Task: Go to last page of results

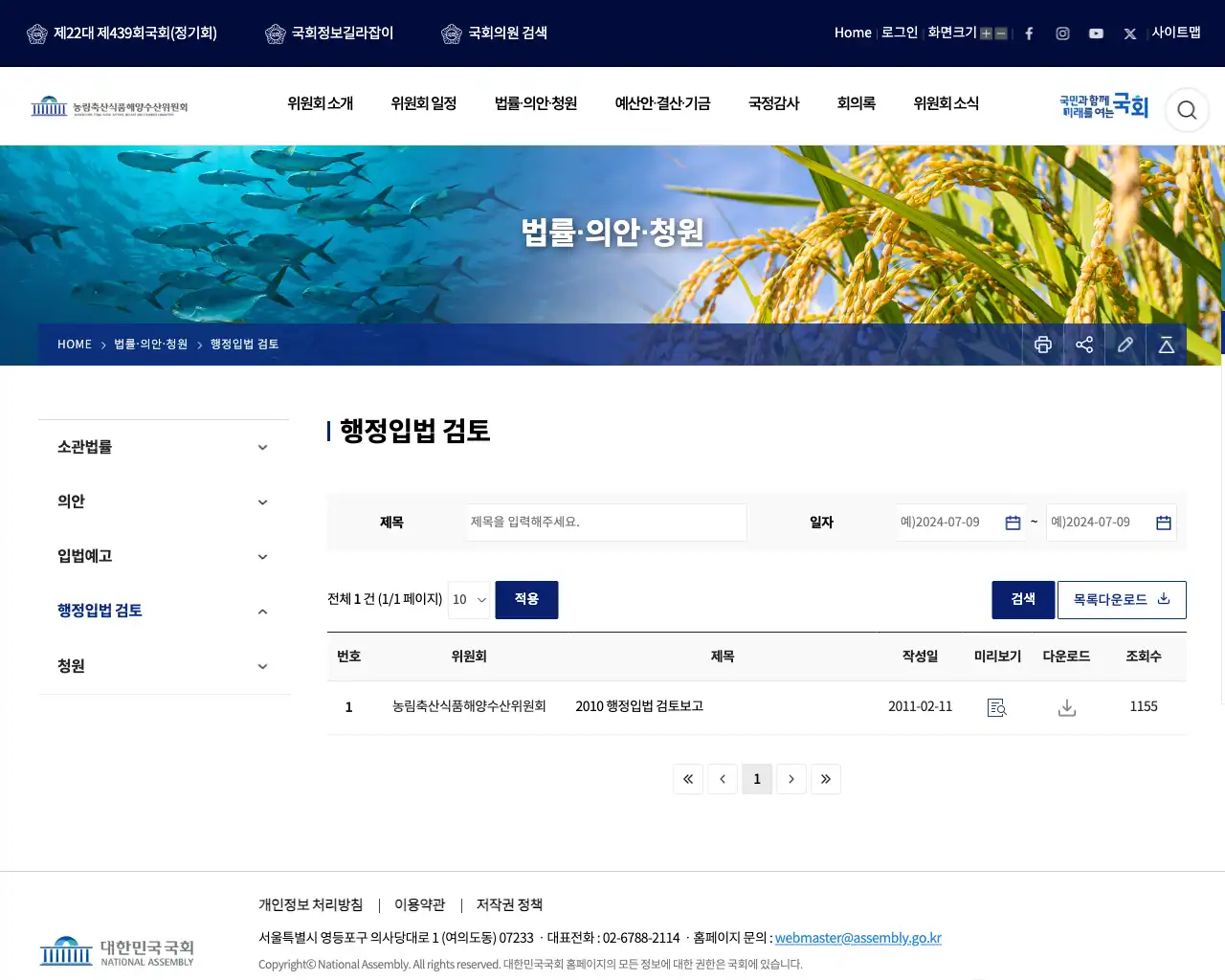Action: [x=826, y=779]
